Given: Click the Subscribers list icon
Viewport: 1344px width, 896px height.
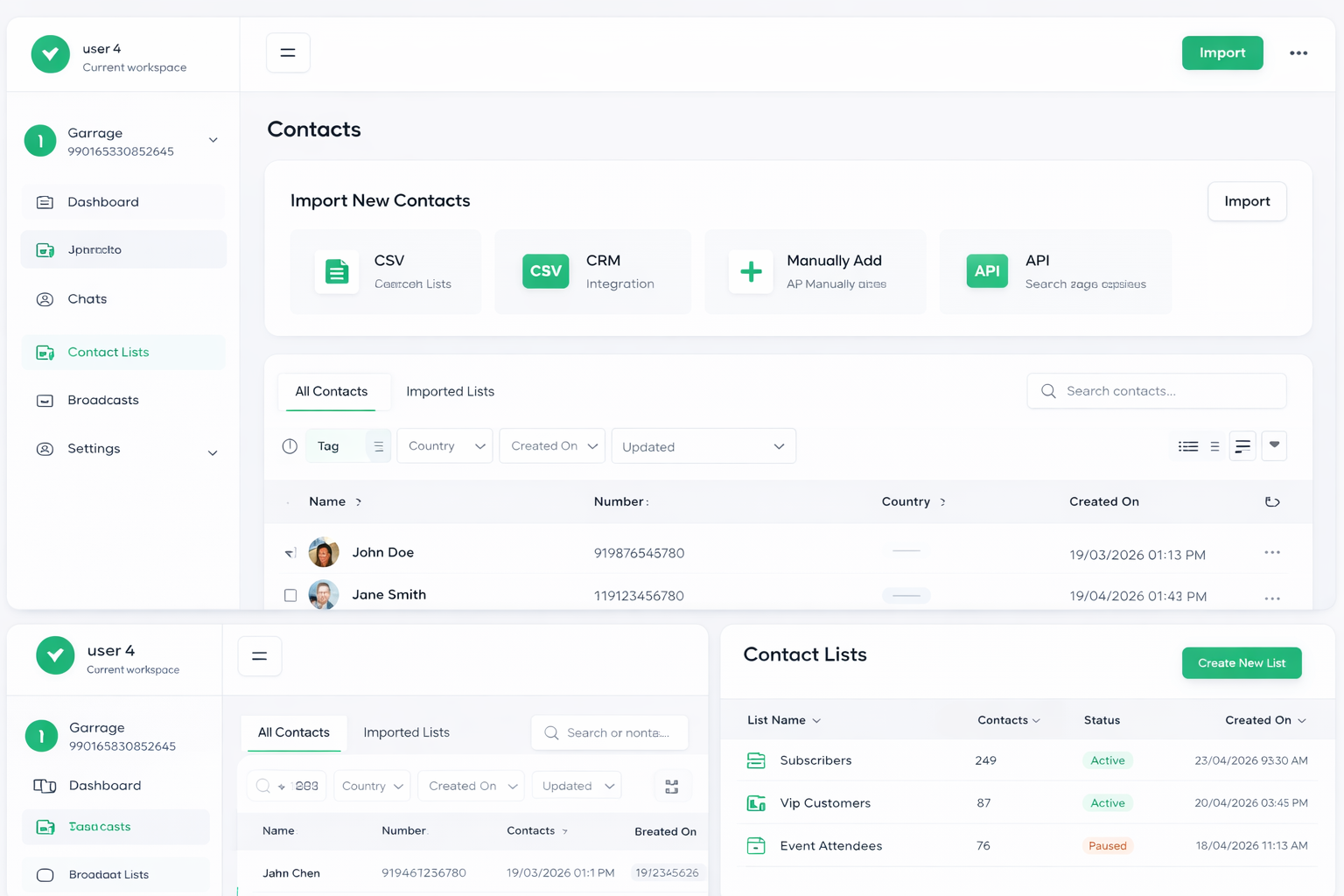Looking at the screenshot, I should coord(756,760).
